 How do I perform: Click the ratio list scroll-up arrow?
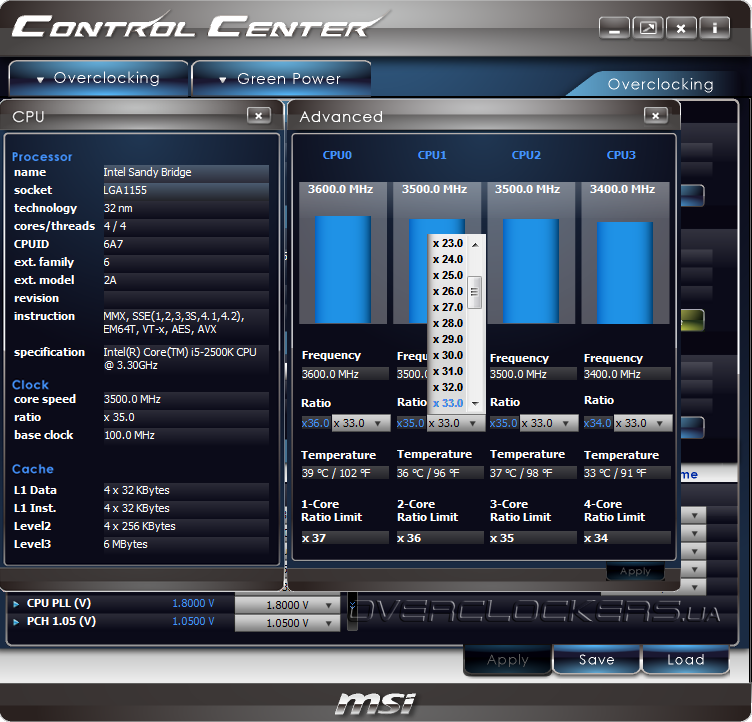click(475, 245)
